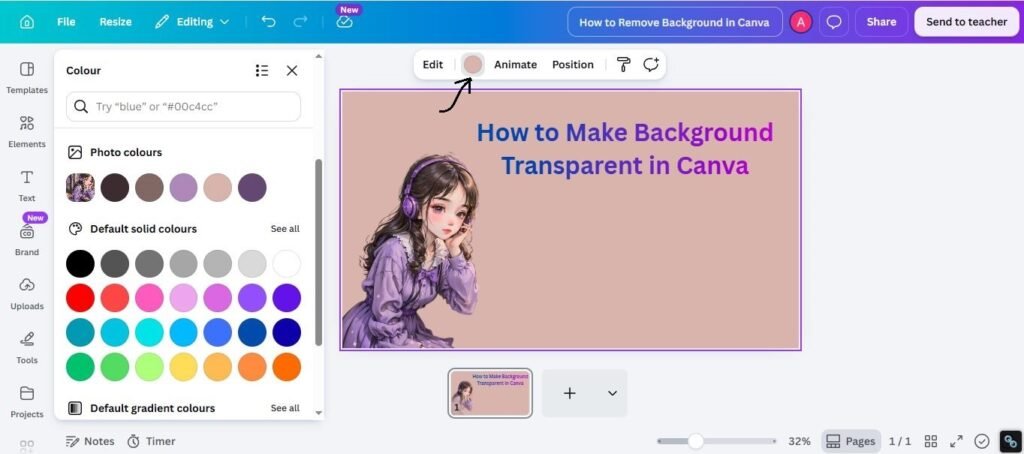Choose the deep violet solid colour
This screenshot has width=1024, height=454.
pos(286,298)
